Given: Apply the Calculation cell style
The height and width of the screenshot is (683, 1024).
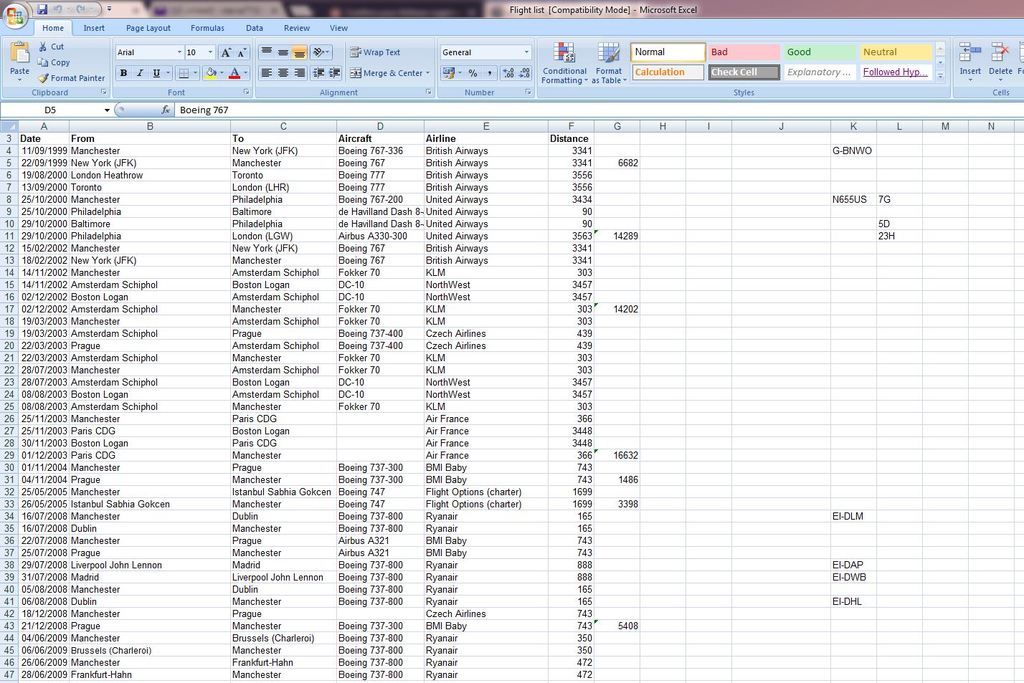Looking at the screenshot, I should (668, 72).
